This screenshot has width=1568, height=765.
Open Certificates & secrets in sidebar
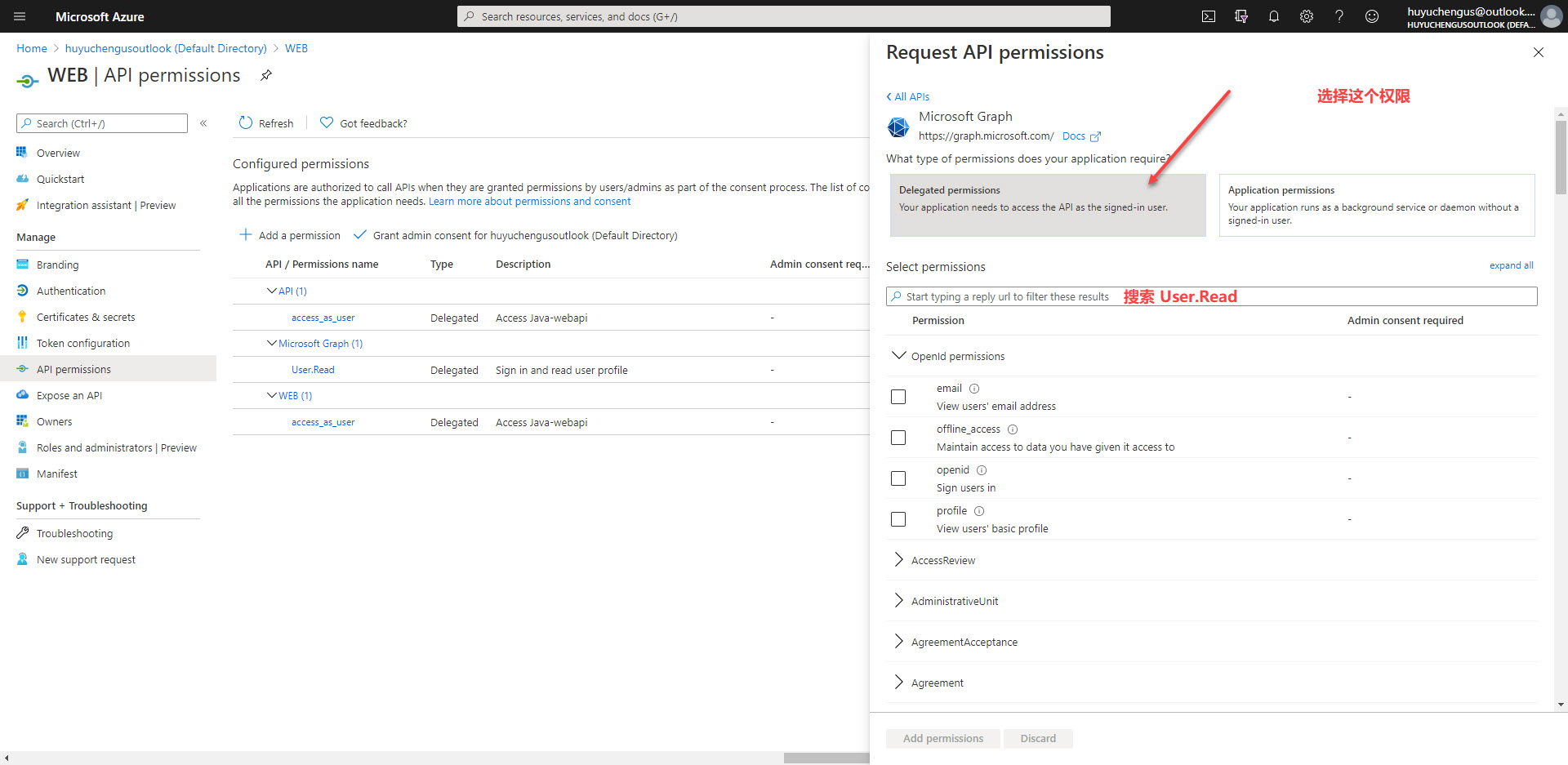click(x=86, y=317)
